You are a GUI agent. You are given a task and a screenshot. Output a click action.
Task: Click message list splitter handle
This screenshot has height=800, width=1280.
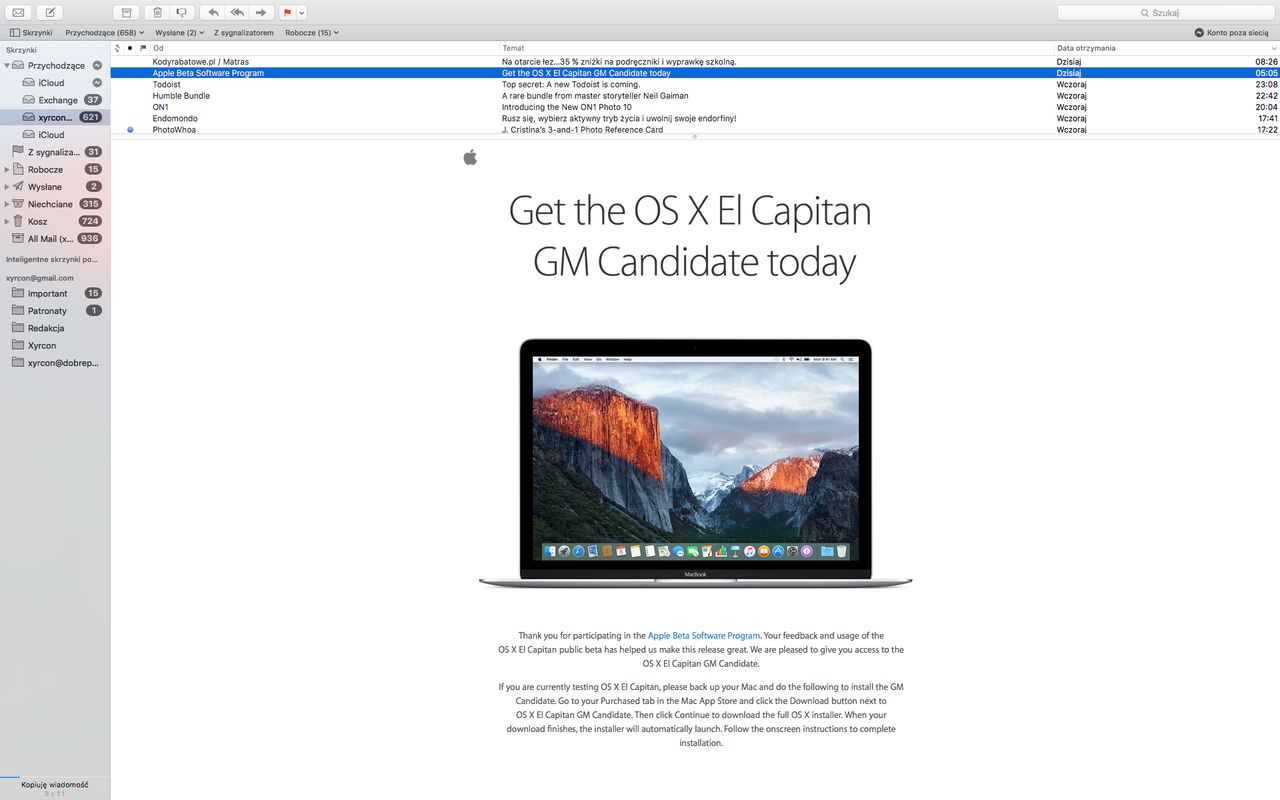[x=695, y=136]
